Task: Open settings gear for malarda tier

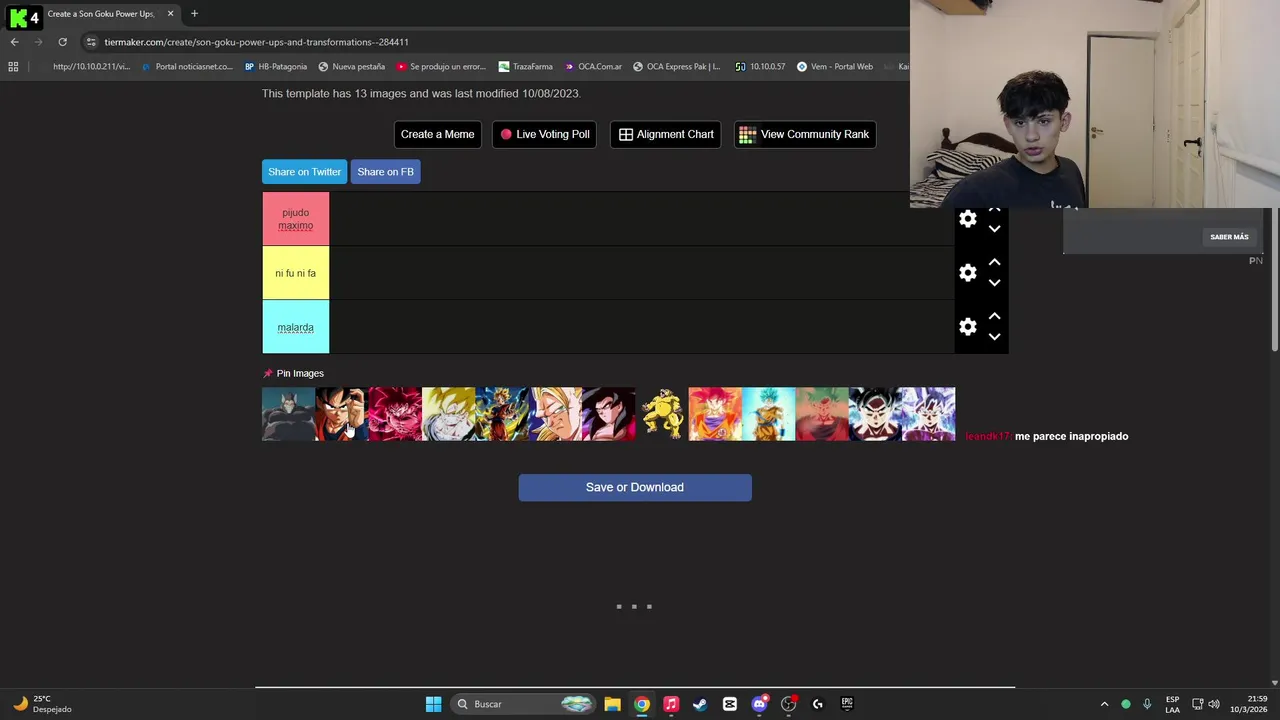Action: (968, 327)
